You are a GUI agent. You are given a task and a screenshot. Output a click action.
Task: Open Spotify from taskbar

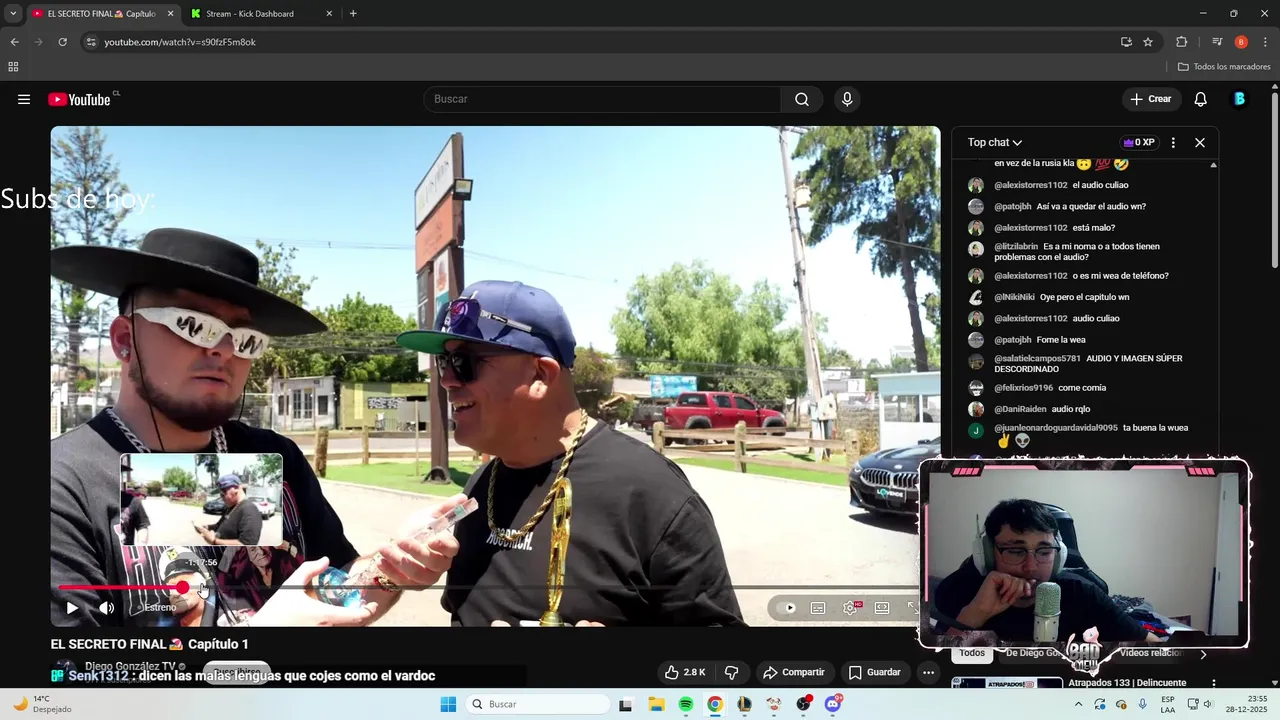tap(686, 704)
